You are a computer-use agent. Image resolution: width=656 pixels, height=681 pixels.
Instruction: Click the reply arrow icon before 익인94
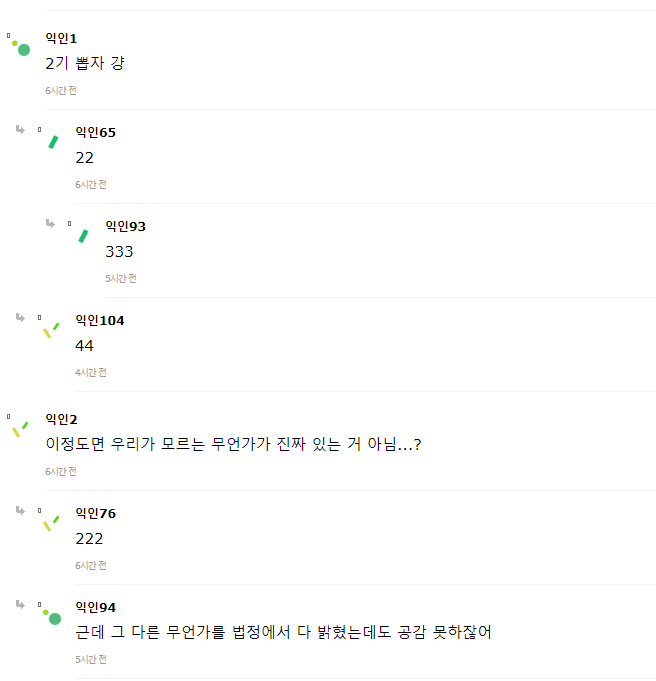tap(20, 604)
